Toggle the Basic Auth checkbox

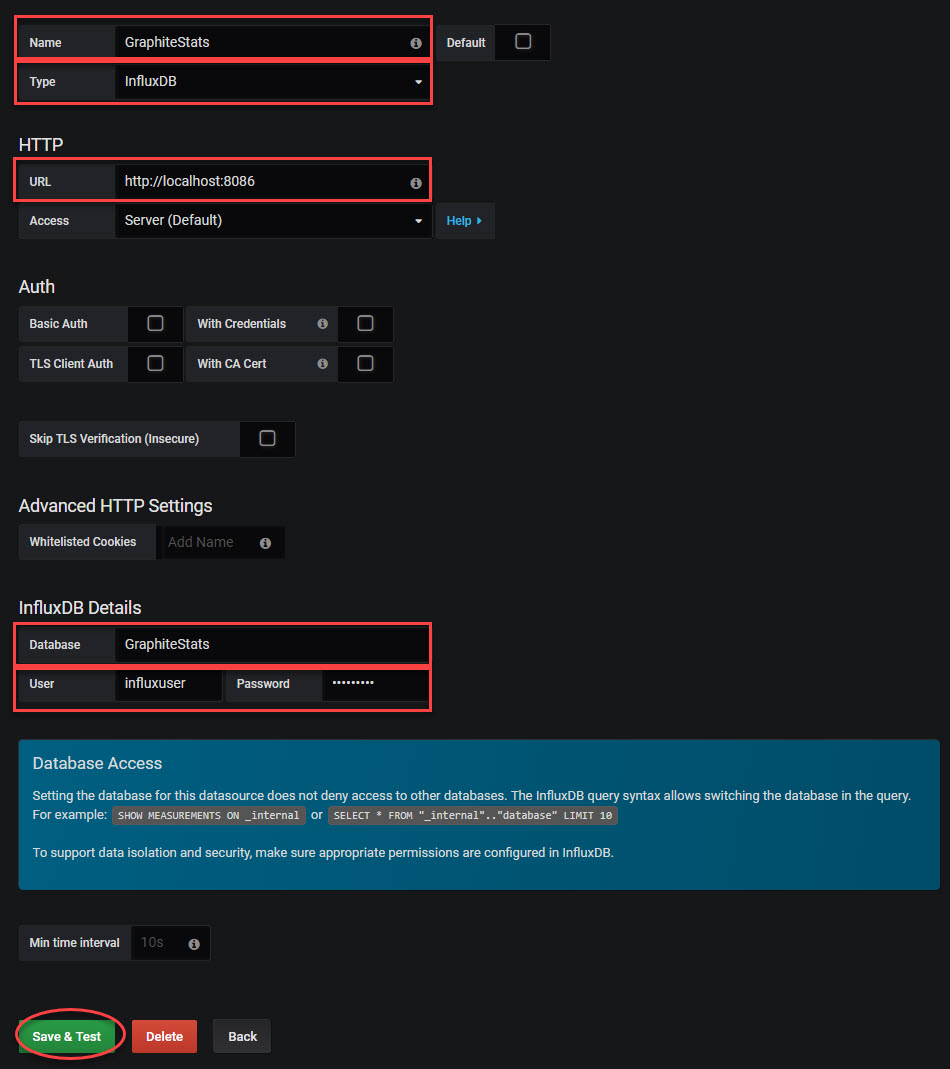pyautogui.click(x=155, y=323)
